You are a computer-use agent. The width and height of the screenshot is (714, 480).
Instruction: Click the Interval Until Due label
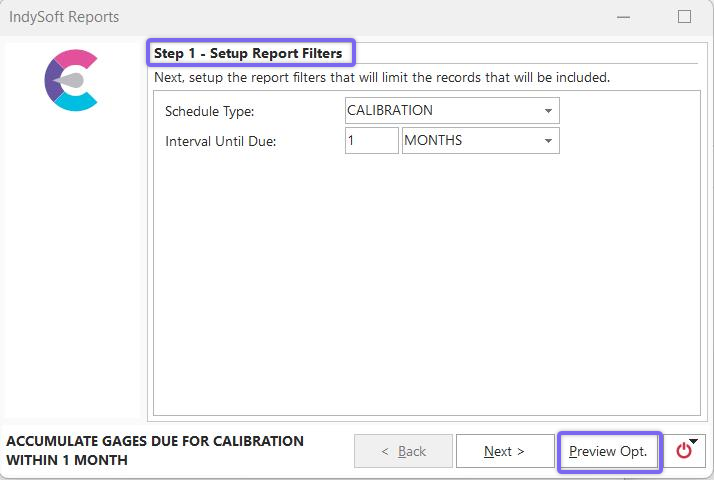[220, 141]
